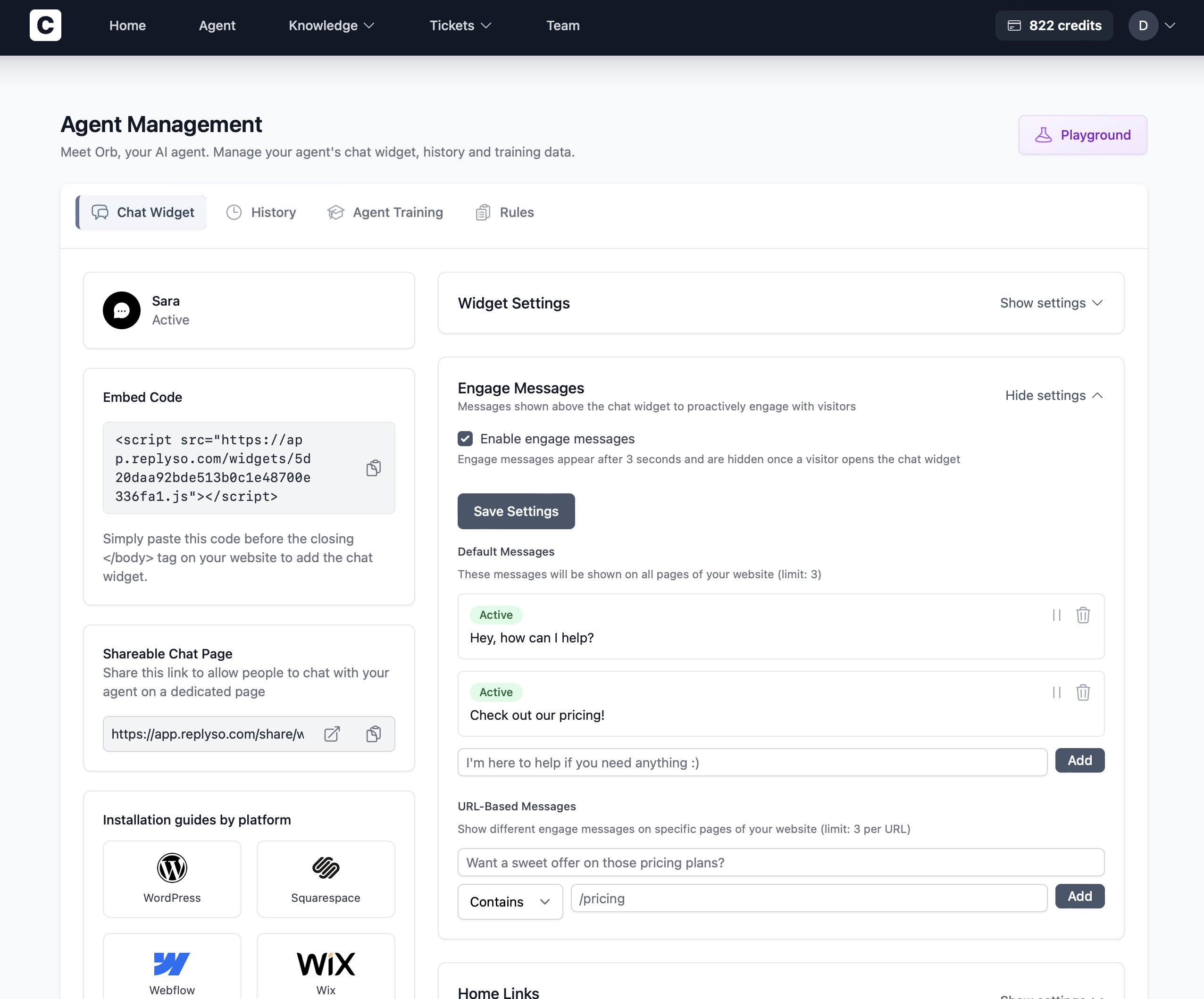Click the app logo in the navbar
The image size is (1204, 999).
click(x=45, y=25)
